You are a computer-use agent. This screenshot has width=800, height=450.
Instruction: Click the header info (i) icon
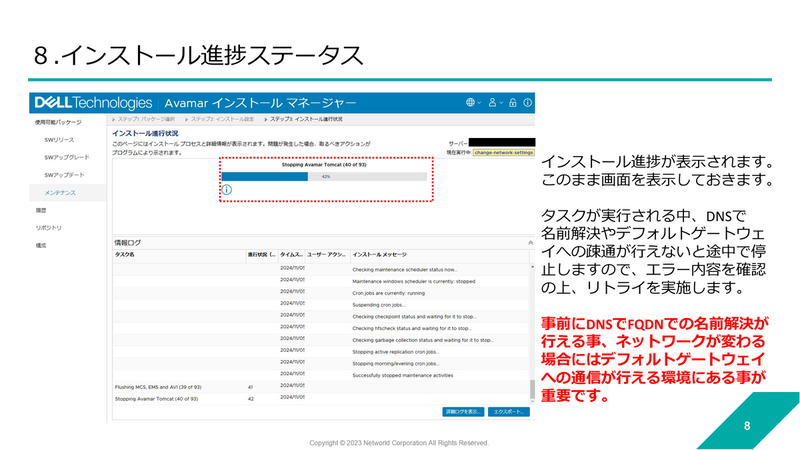(x=528, y=103)
